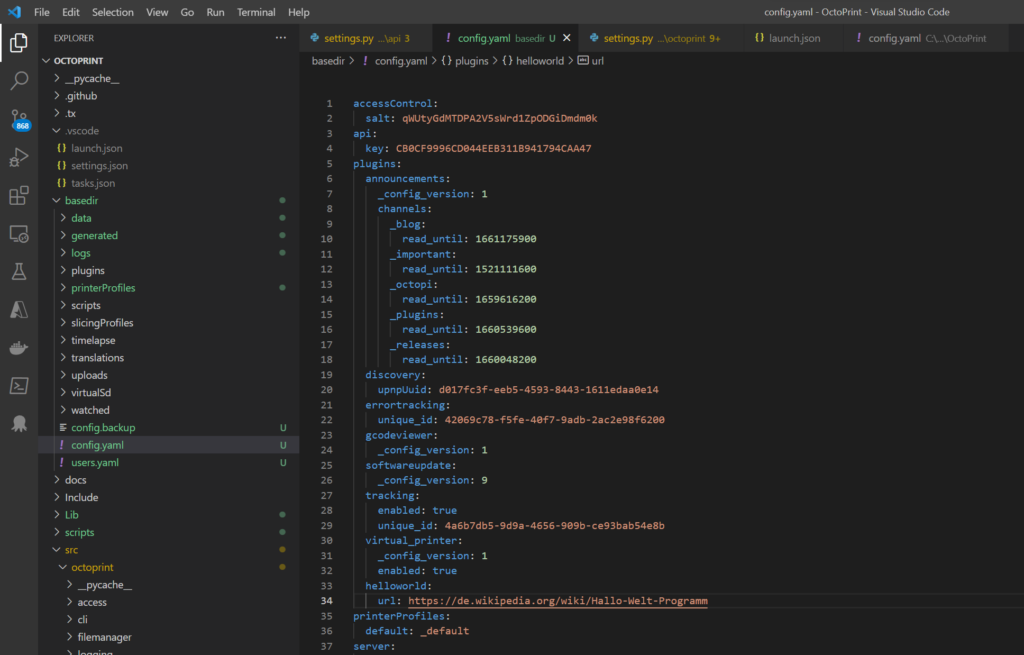The width and height of the screenshot is (1024, 655).
Task: Expand the watched folder
Action: [x=90, y=410]
